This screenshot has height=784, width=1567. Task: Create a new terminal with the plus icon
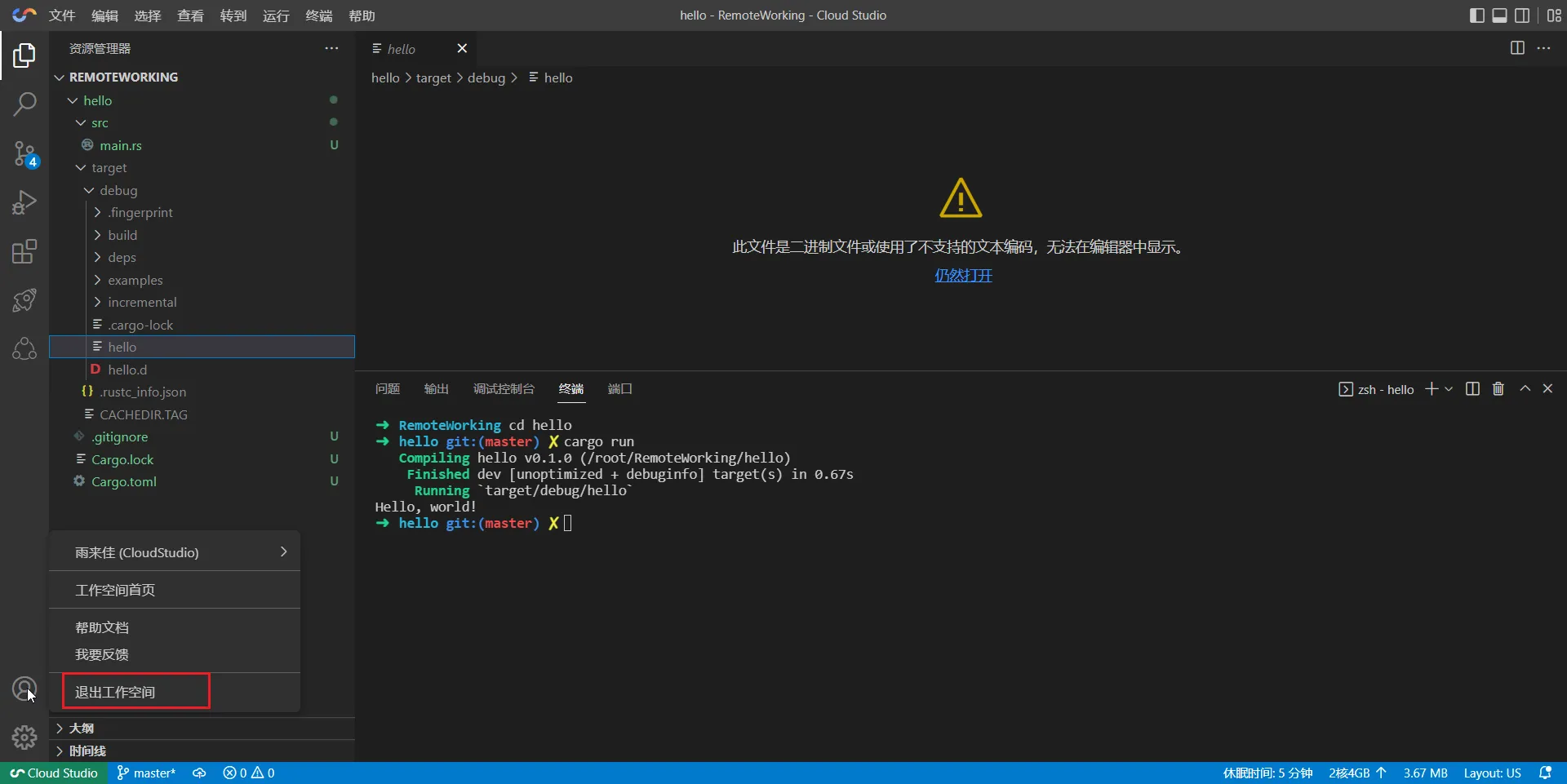point(1432,389)
